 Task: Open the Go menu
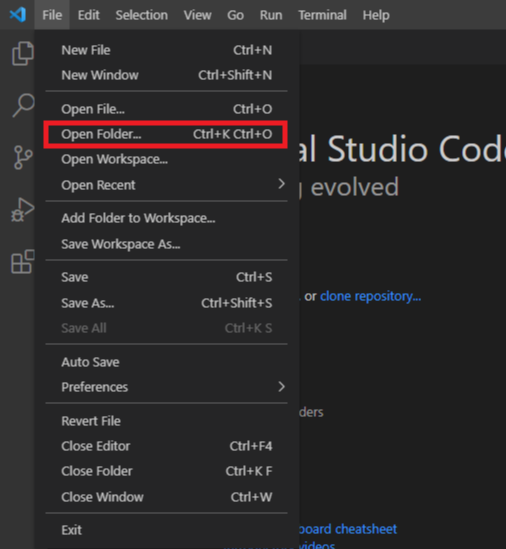click(x=235, y=15)
